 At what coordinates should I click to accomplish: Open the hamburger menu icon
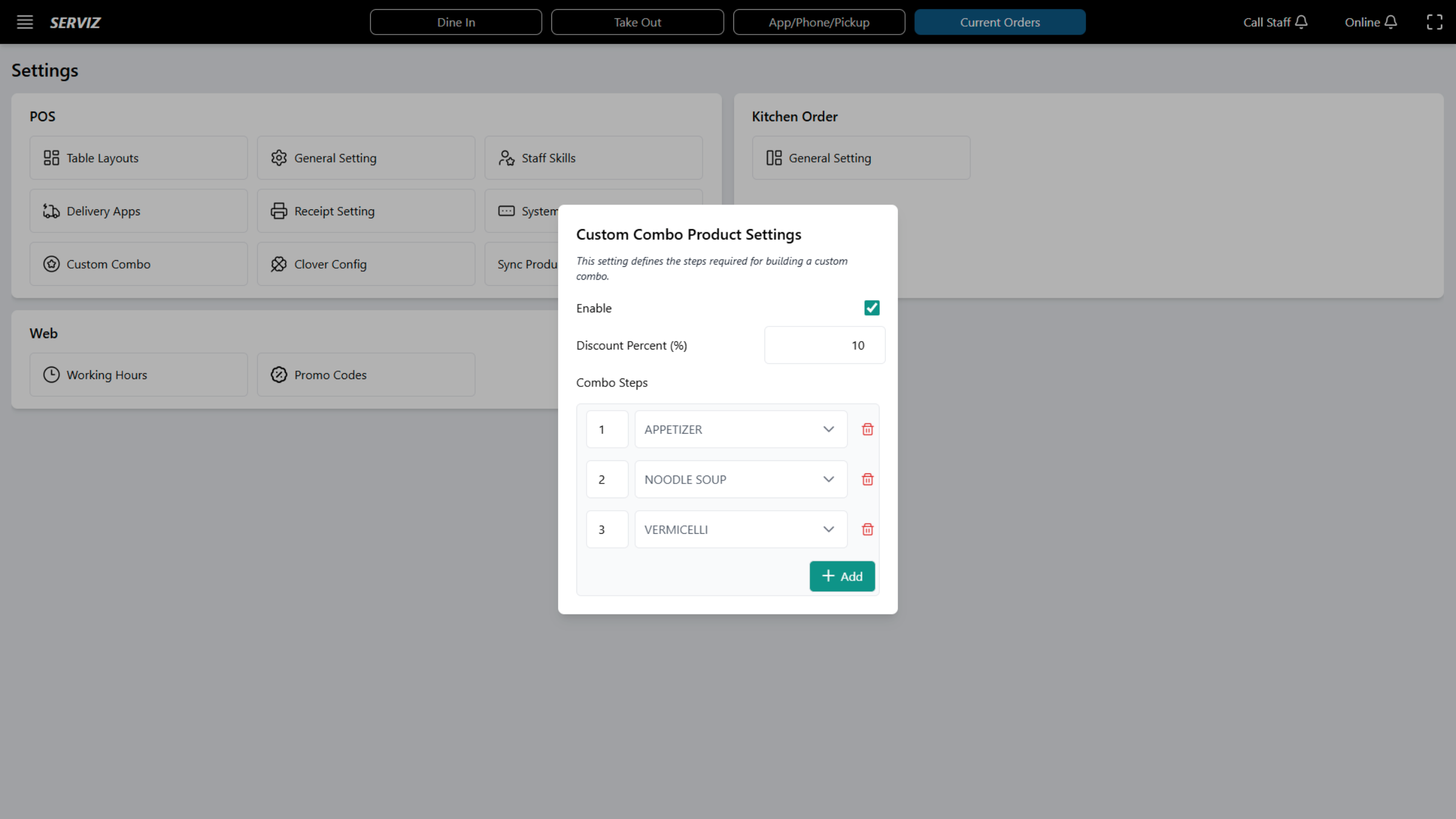(x=25, y=22)
